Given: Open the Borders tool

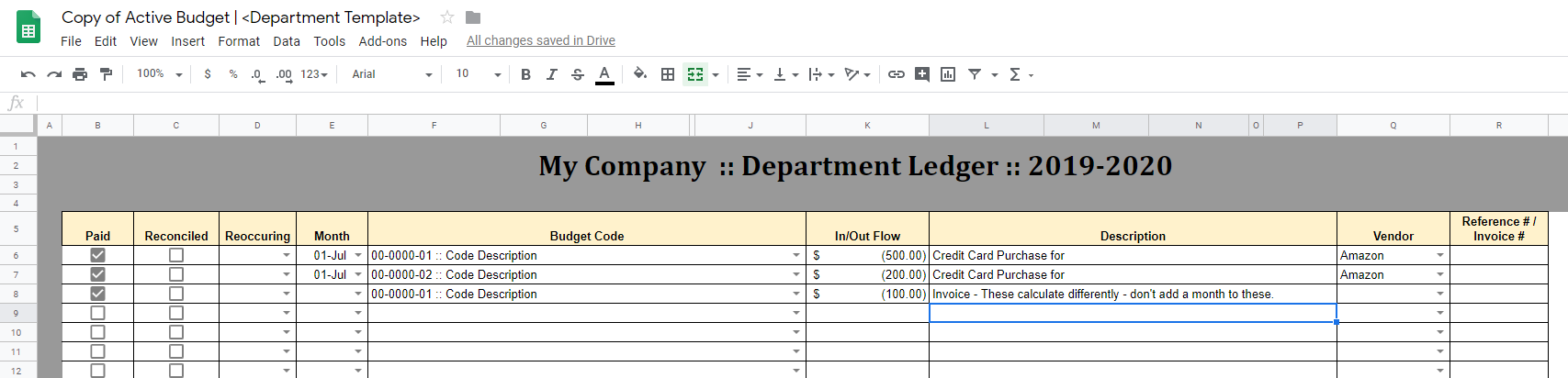Looking at the screenshot, I should point(668,74).
